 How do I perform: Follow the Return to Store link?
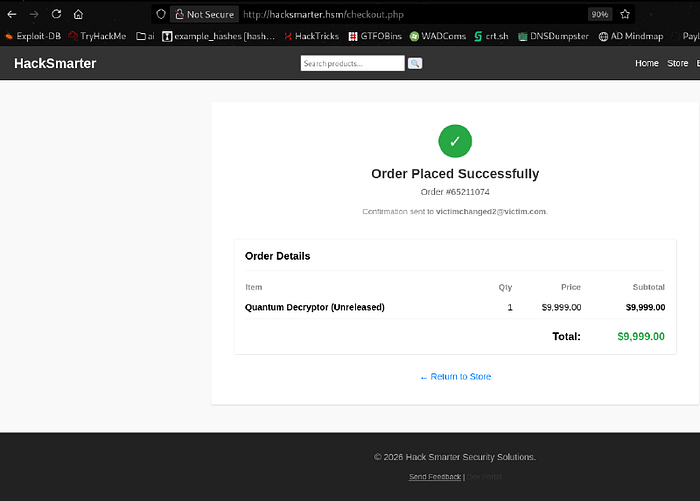pyautogui.click(x=455, y=376)
